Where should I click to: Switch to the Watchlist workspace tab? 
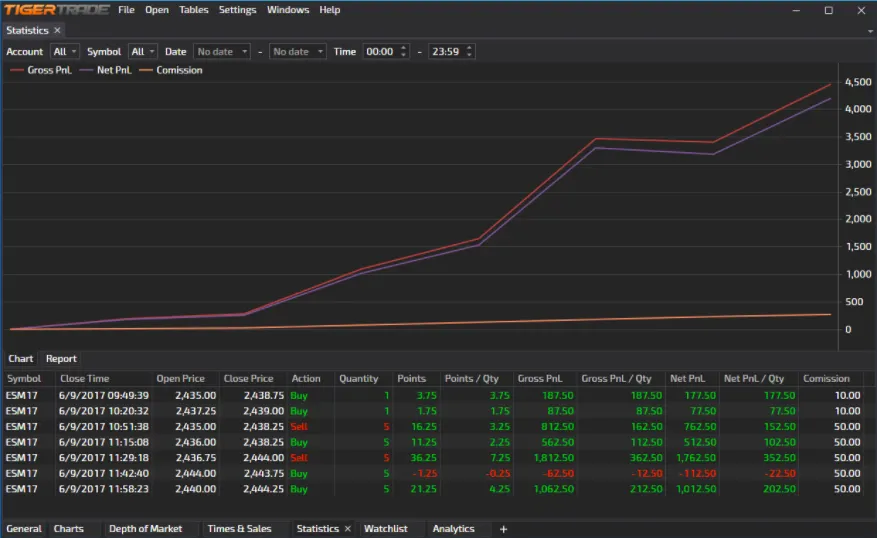click(386, 529)
